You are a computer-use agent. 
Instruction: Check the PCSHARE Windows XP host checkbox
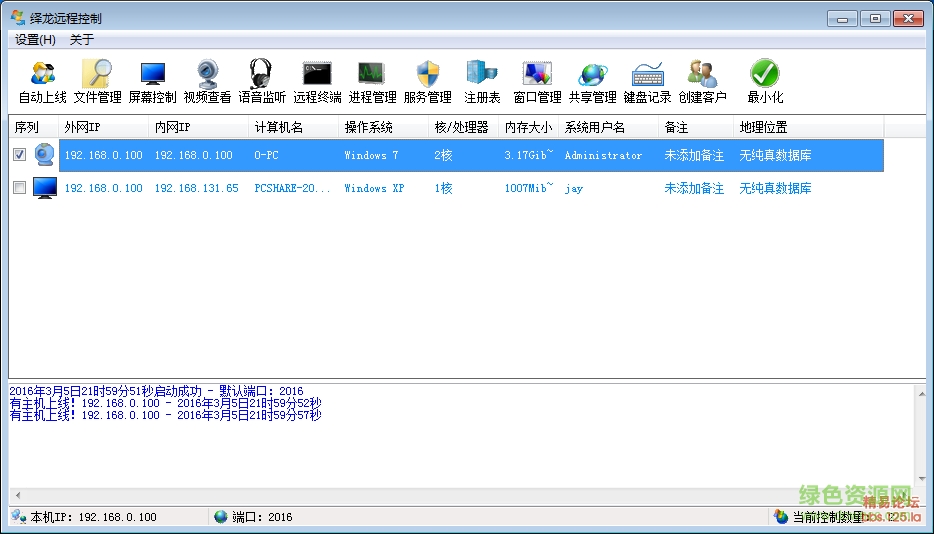(20, 188)
